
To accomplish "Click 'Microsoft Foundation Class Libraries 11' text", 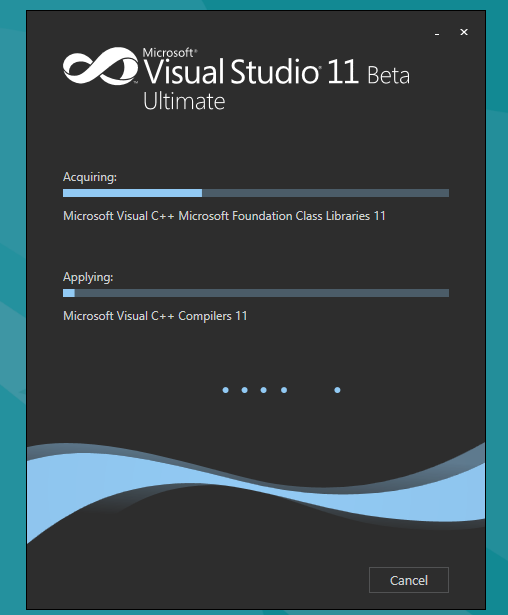I will [282, 216].
